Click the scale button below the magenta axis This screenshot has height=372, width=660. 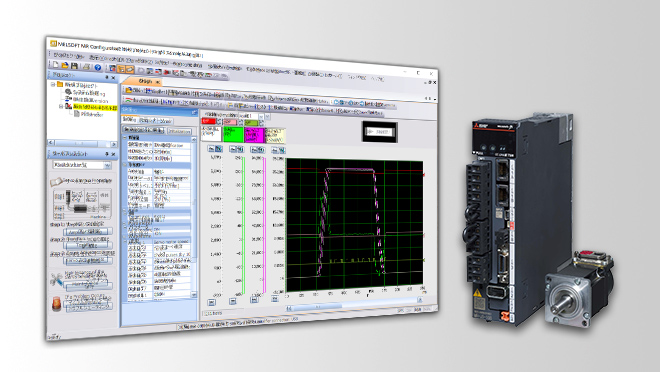[254, 300]
